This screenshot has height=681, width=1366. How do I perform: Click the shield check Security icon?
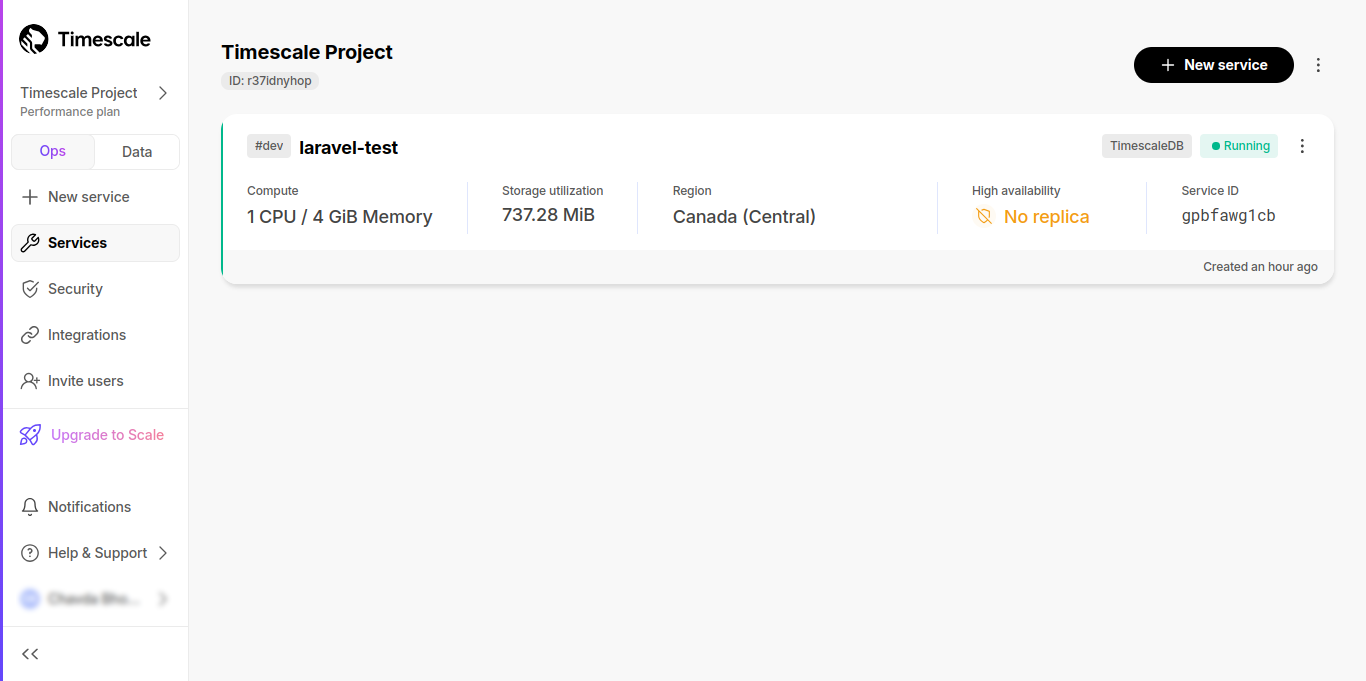click(x=30, y=289)
